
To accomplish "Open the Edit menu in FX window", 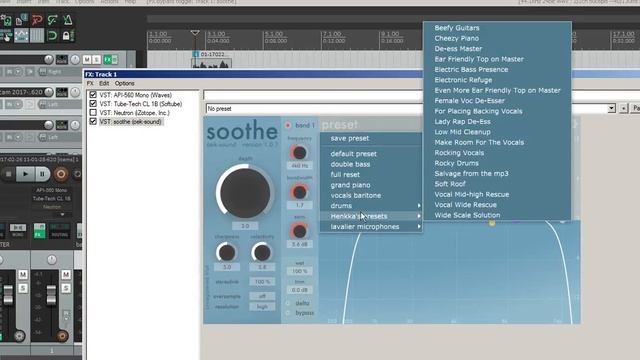I will coord(104,83).
